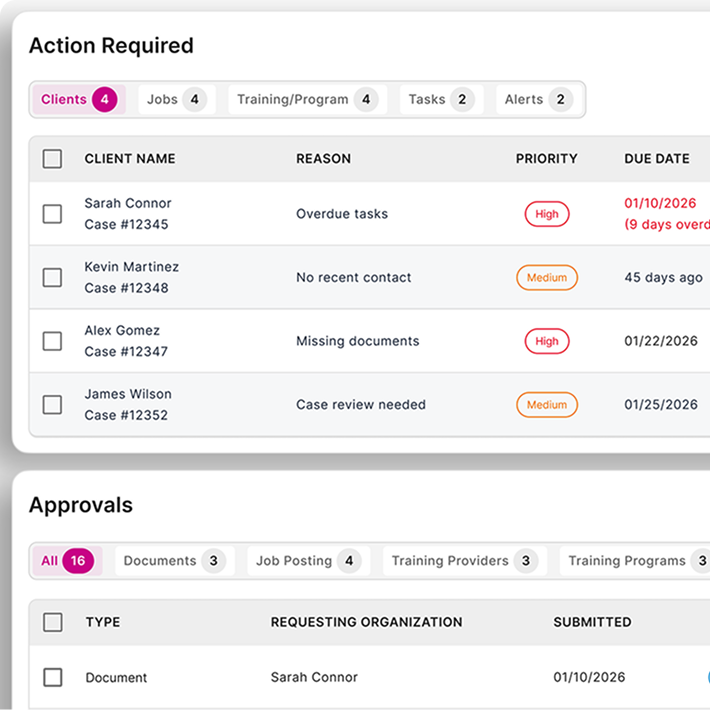Click Medium priority badge for James Wilson
The image size is (710, 710).
tap(547, 405)
